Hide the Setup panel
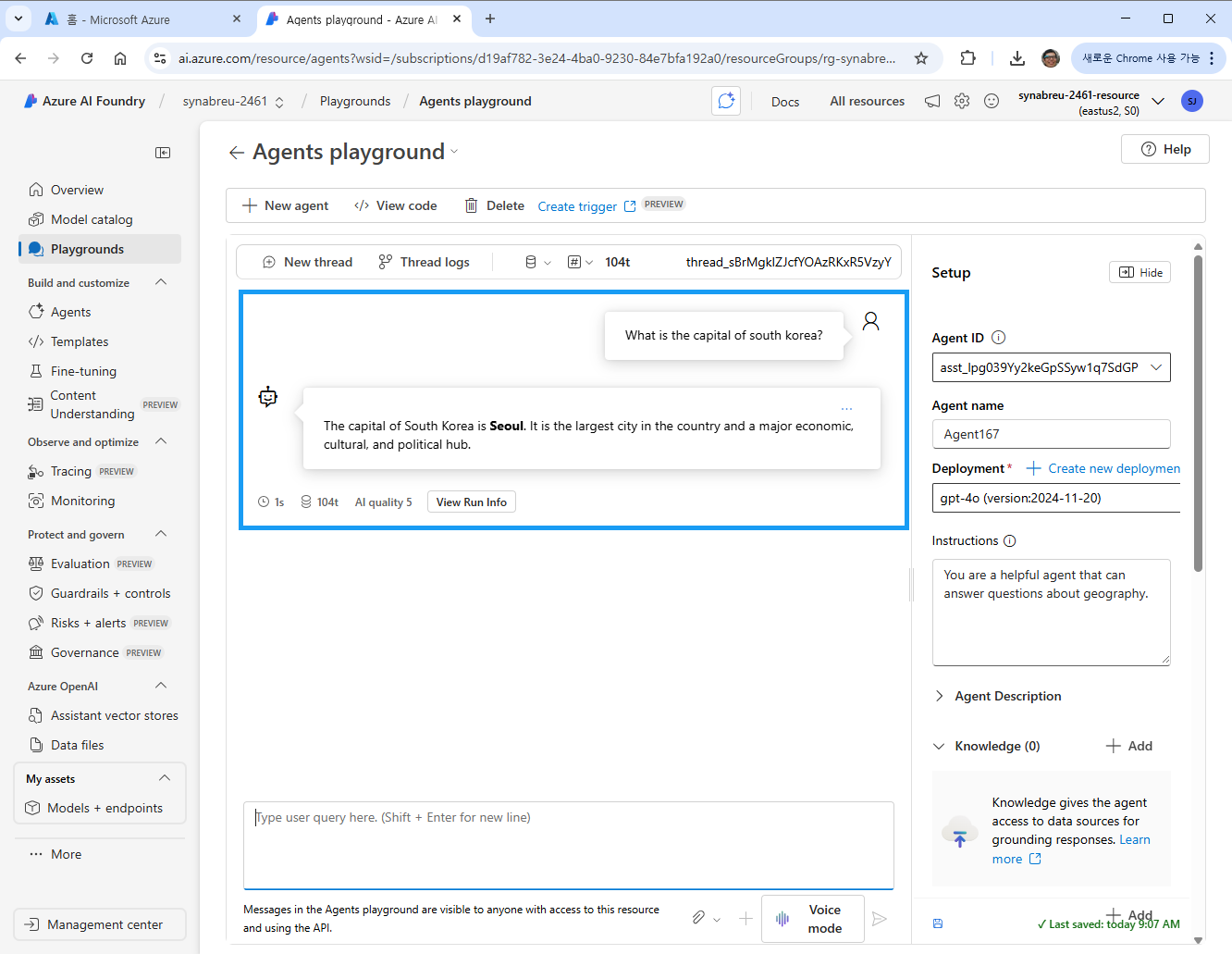 pyautogui.click(x=1140, y=272)
